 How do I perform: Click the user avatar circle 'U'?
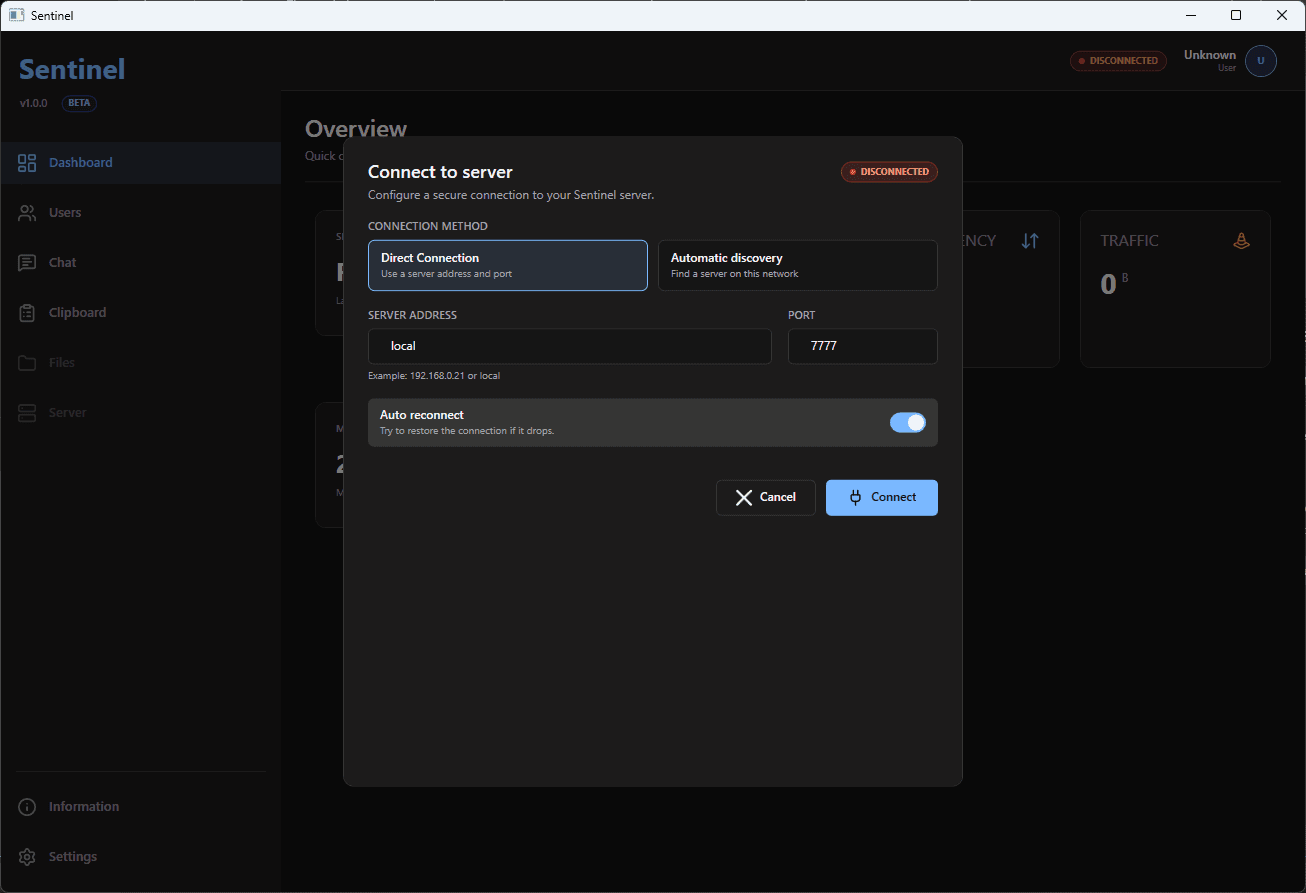click(x=1261, y=61)
